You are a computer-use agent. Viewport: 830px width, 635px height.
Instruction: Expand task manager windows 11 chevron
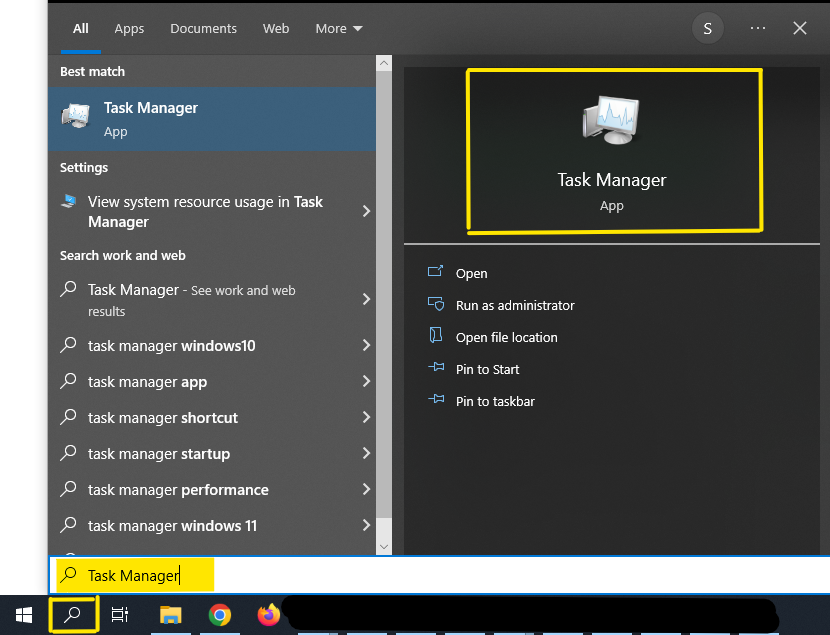[366, 525]
